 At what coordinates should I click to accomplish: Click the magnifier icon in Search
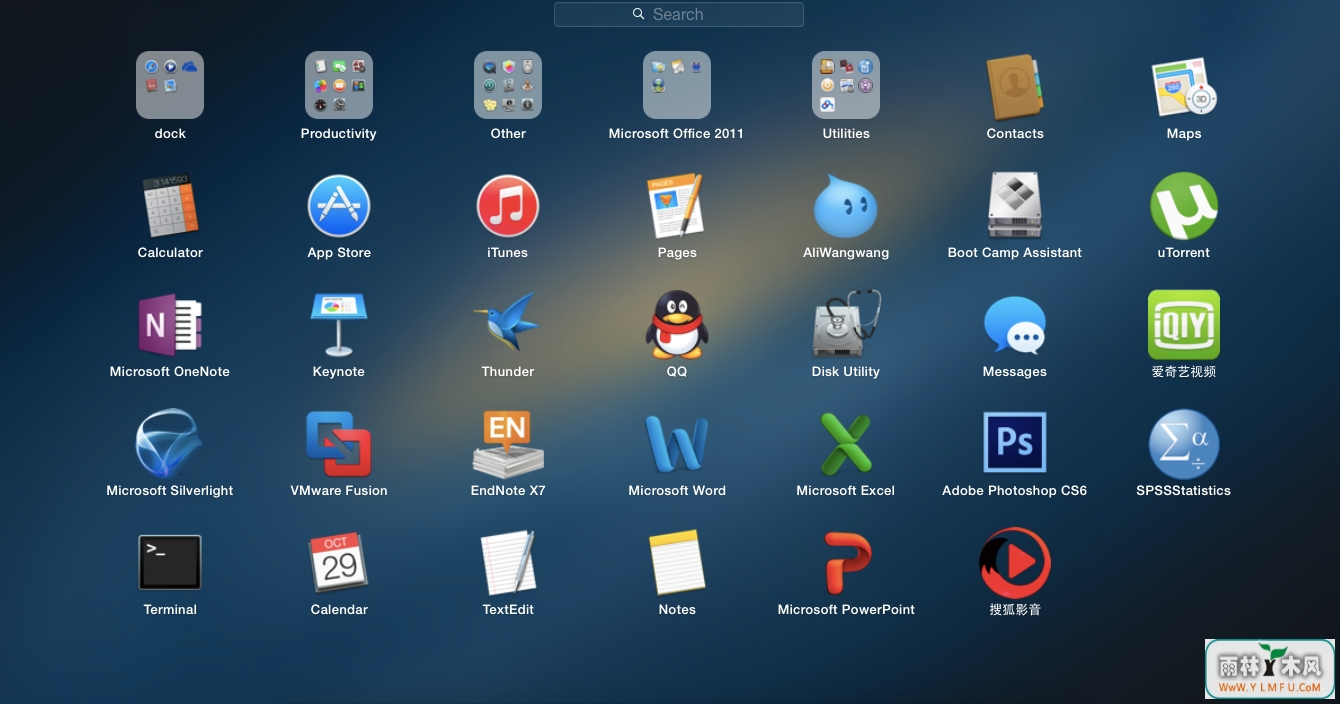[x=639, y=14]
